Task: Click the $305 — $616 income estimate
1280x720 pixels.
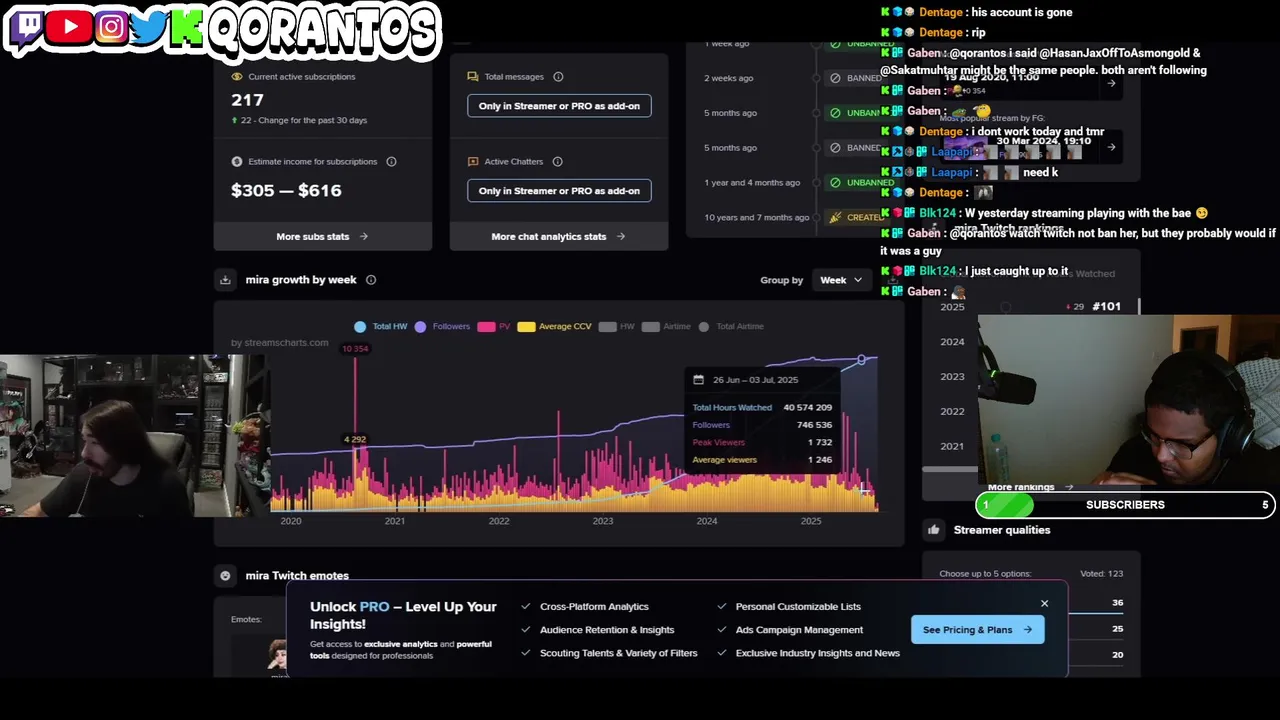Action: coord(286,190)
